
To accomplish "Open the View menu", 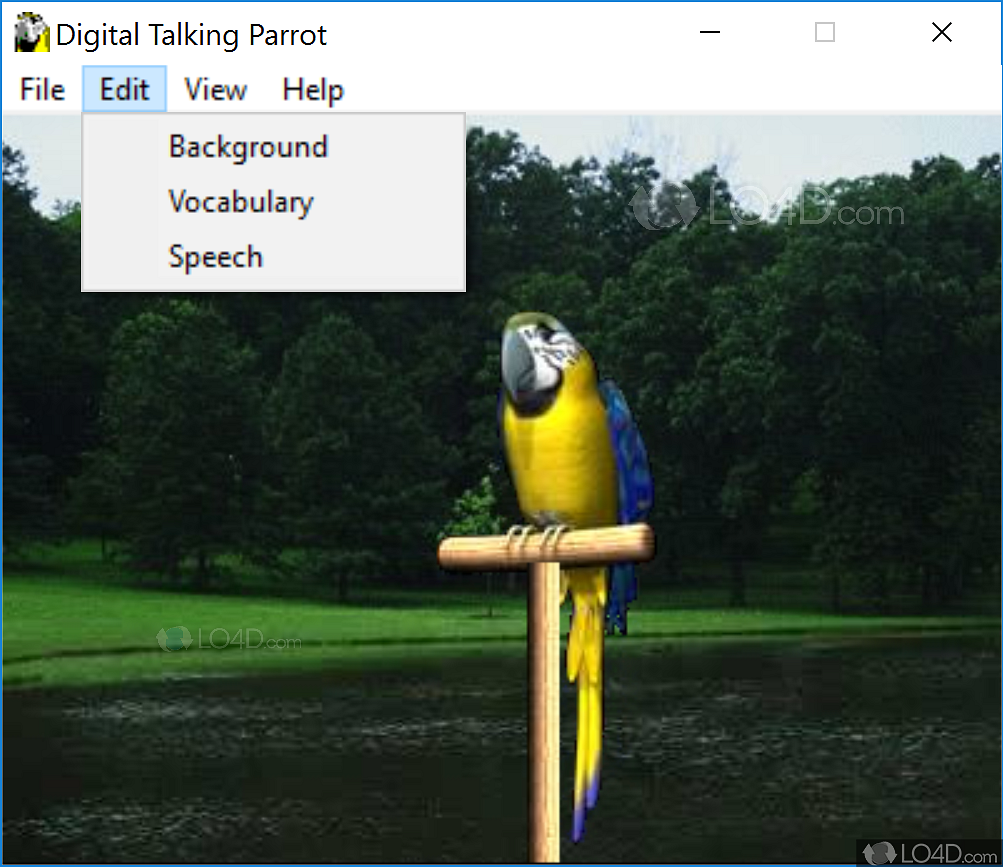I will click(x=215, y=90).
